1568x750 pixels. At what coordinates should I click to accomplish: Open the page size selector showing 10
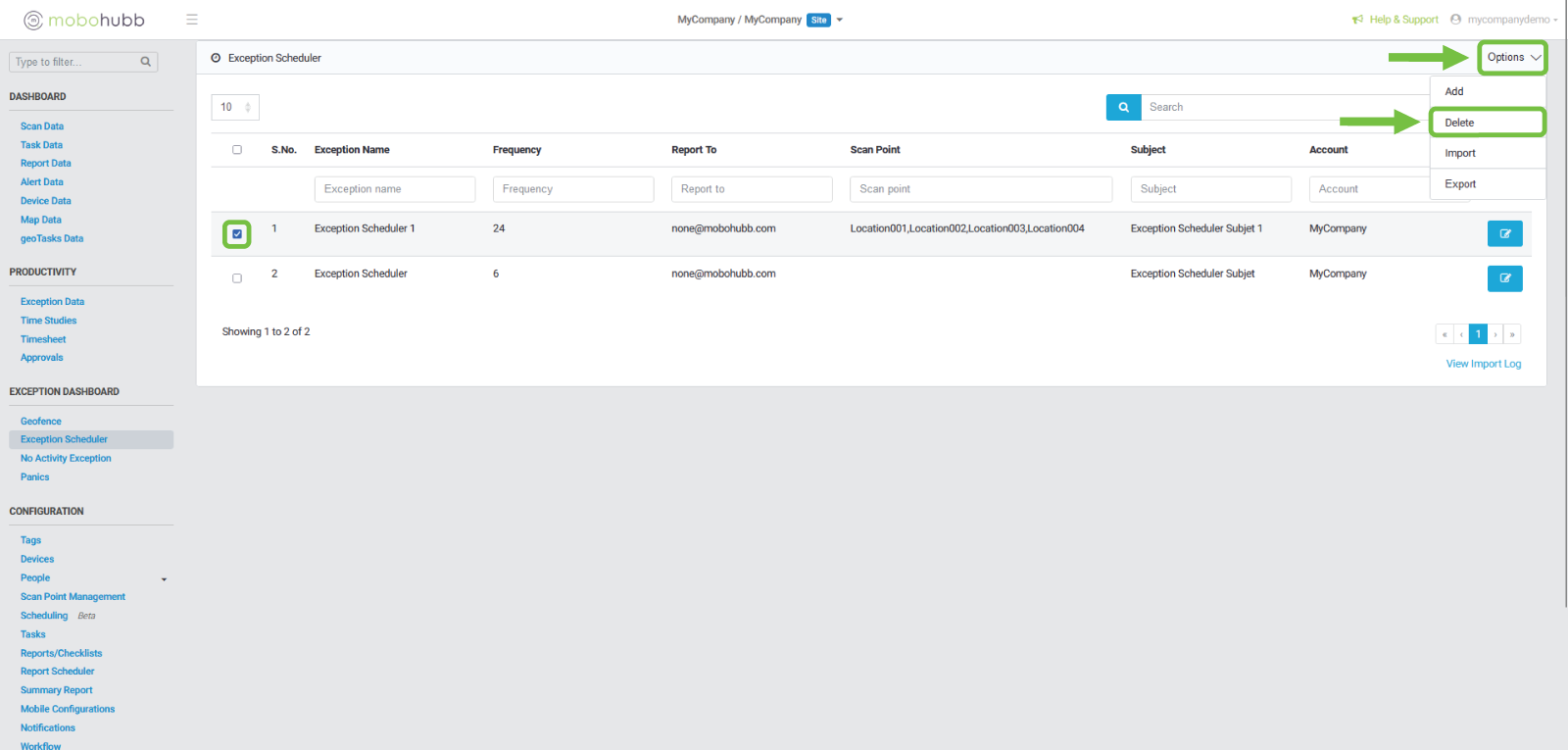(x=235, y=107)
